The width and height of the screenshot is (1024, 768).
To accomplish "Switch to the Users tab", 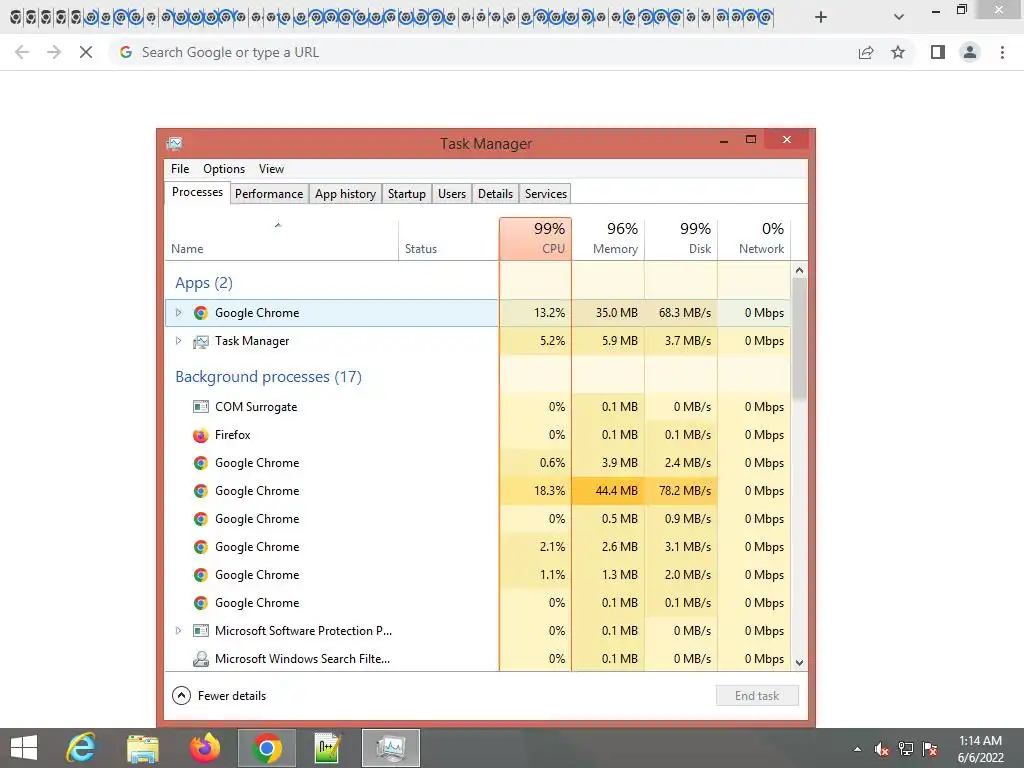I will pyautogui.click(x=452, y=194).
